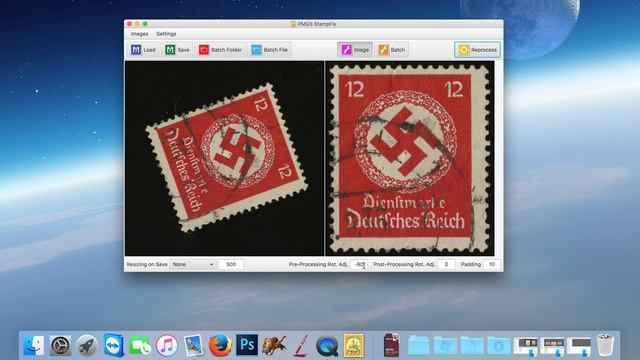Open QuickTime Player from the dock
The height and width of the screenshot is (360, 640).
click(x=327, y=345)
